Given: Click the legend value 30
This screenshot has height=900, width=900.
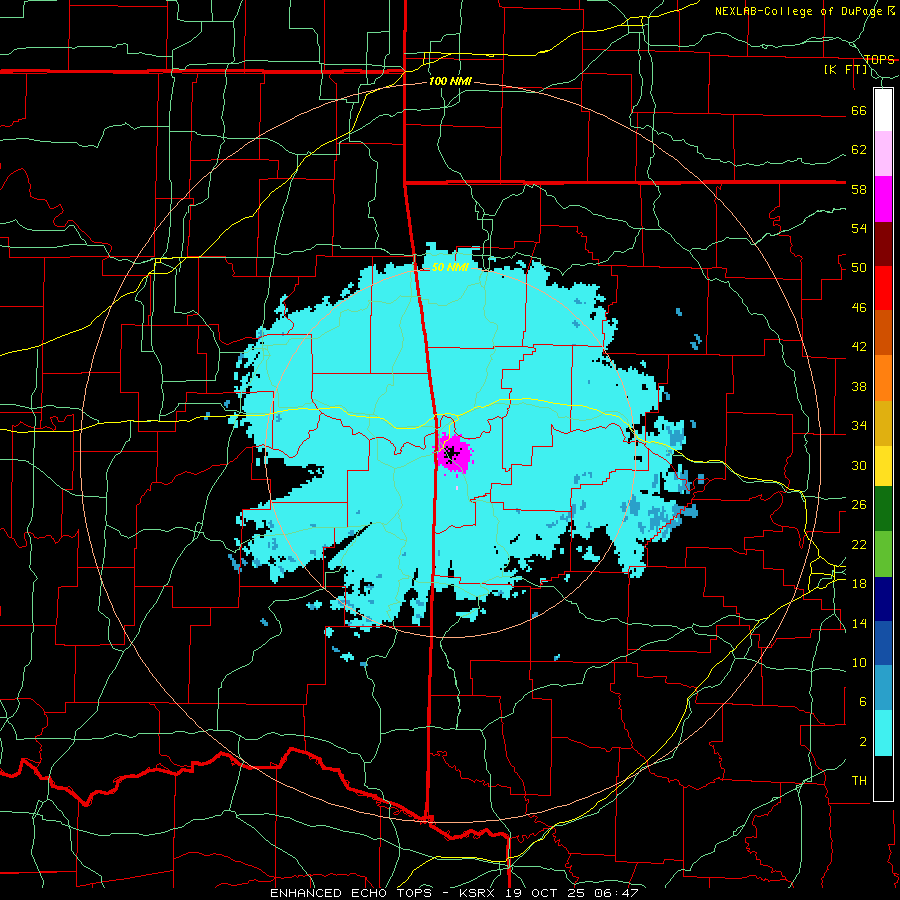Looking at the screenshot, I should (859, 465).
